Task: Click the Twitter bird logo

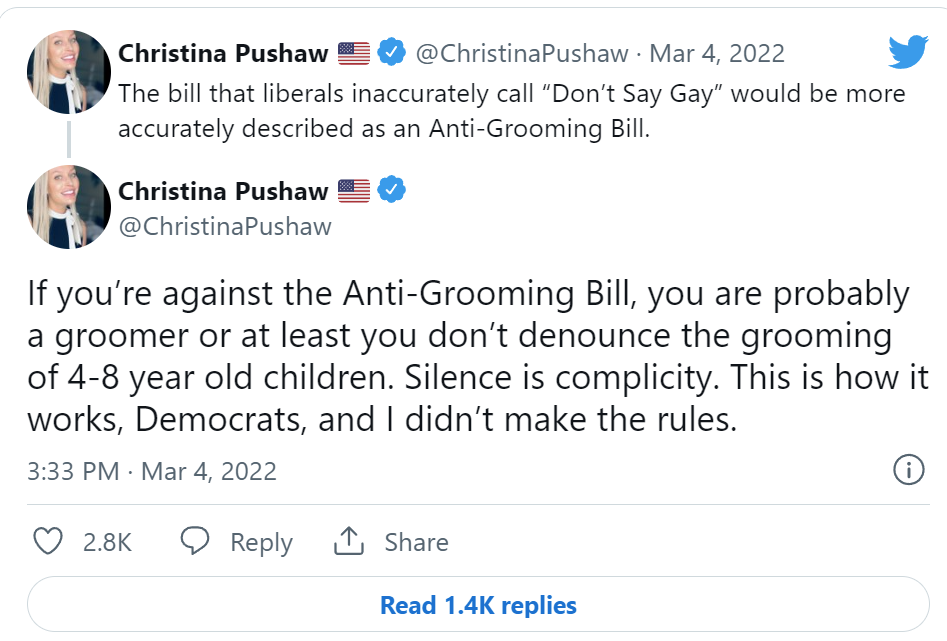Action: 908,51
